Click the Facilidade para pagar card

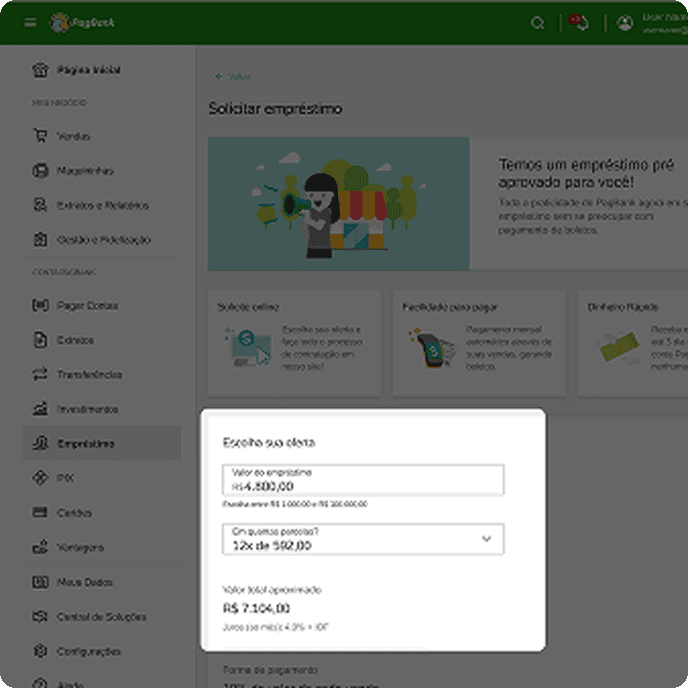(479, 343)
